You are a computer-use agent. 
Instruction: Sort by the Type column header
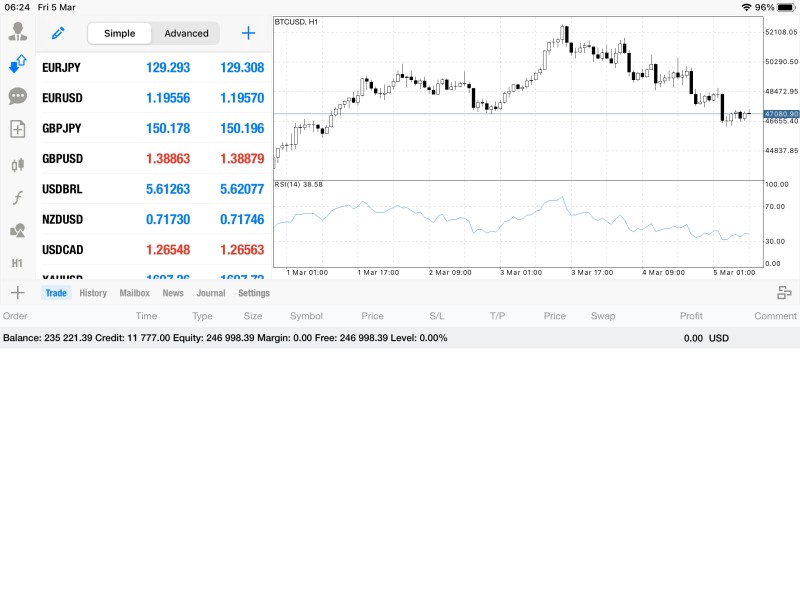click(202, 316)
